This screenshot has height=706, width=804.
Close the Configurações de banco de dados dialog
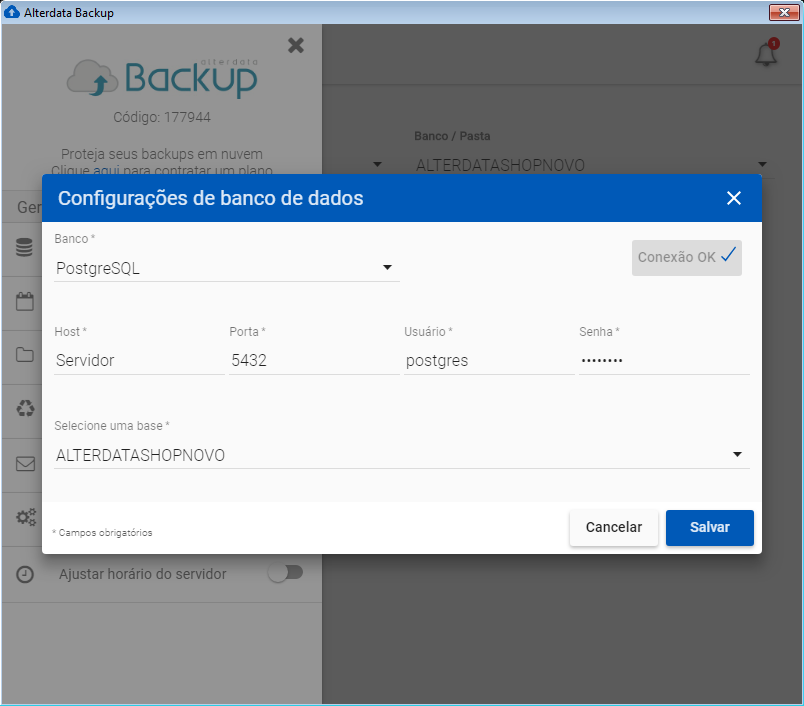[734, 198]
